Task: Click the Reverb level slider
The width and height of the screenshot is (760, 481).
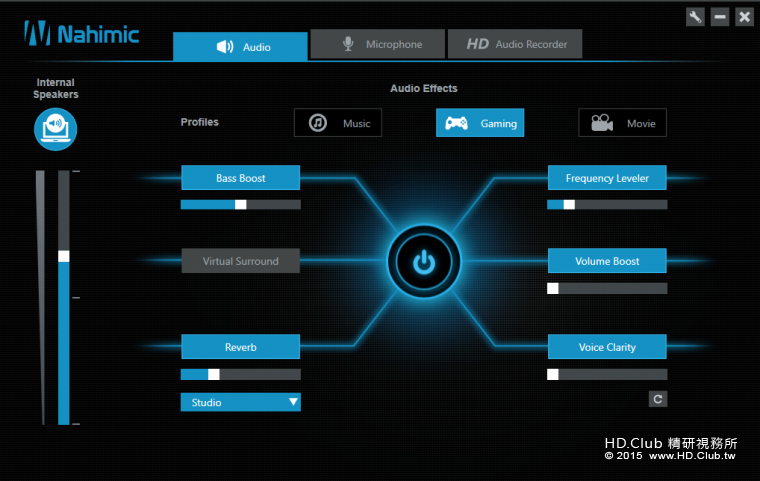Action: [x=240, y=374]
